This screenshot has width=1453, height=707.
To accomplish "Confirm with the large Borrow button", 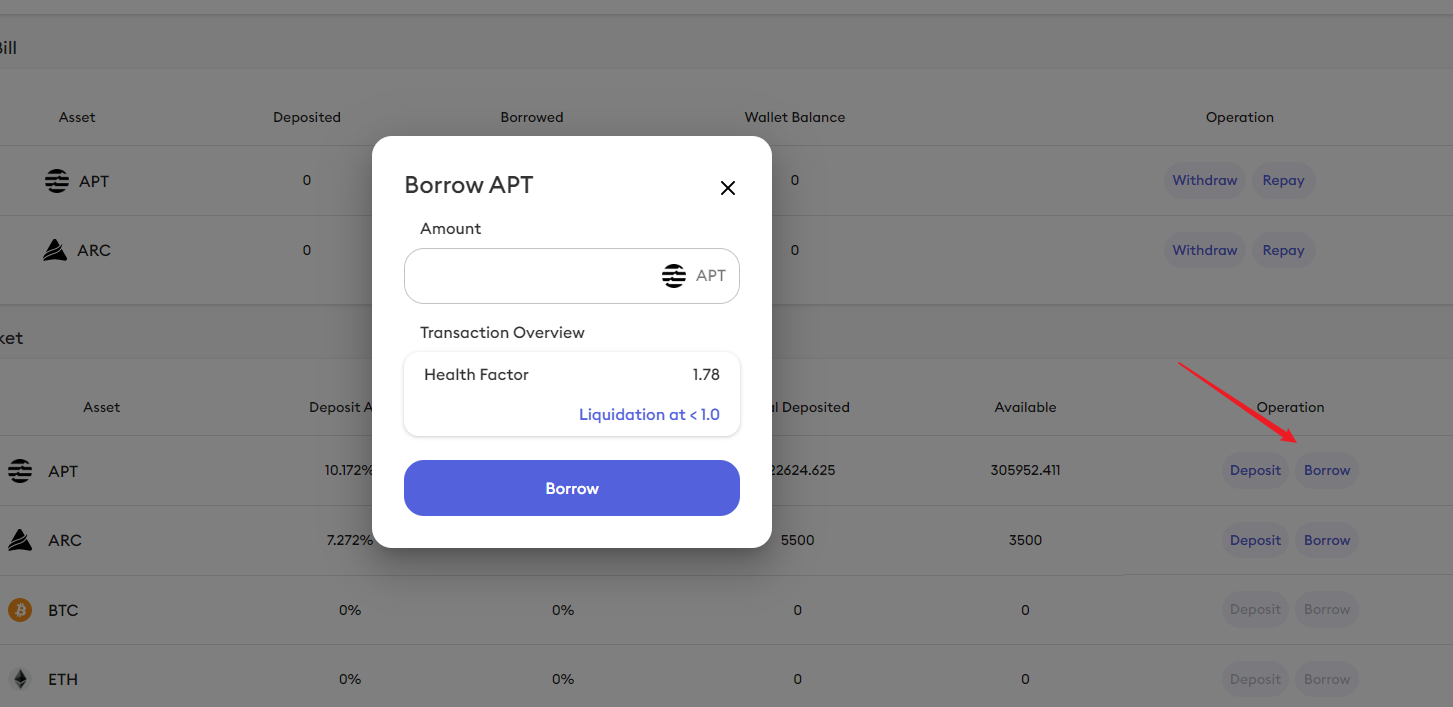I will point(572,488).
